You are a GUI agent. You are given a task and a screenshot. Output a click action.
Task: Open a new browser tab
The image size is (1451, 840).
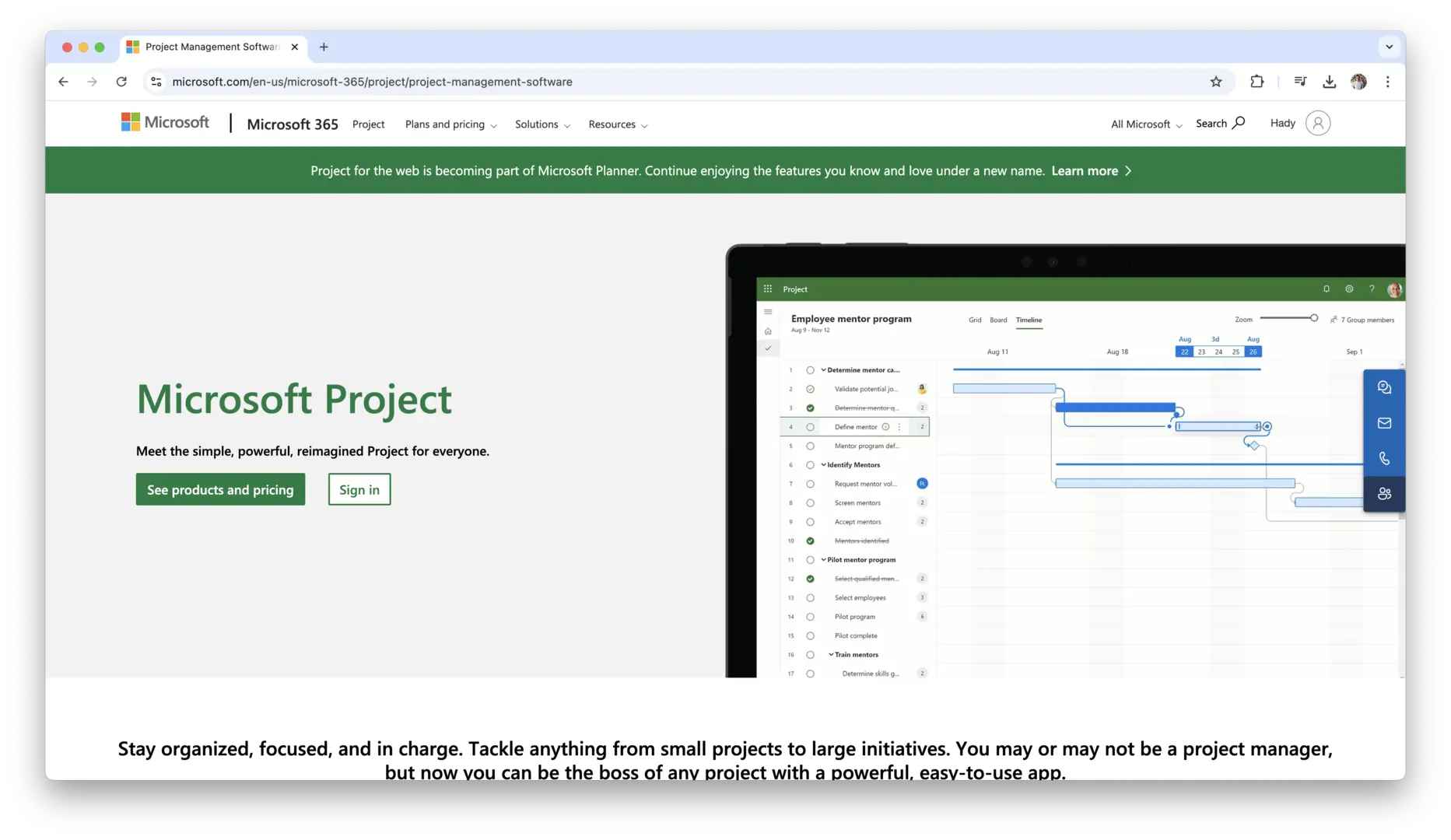[324, 47]
